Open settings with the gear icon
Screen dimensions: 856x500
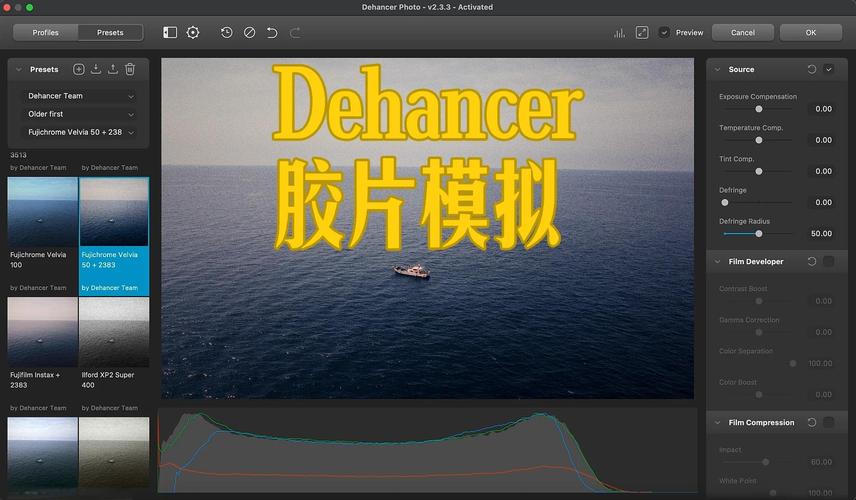[193, 32]
